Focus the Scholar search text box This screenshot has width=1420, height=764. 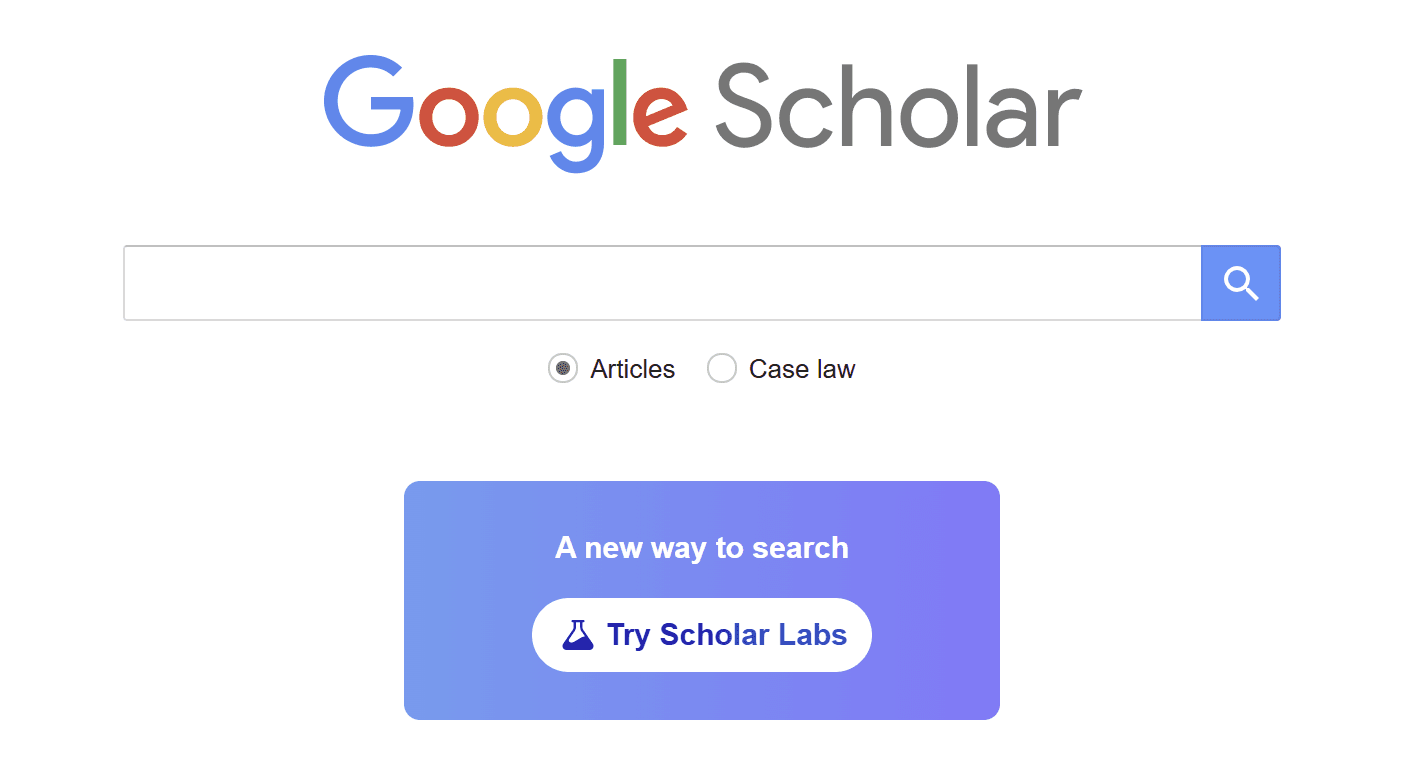[662, 284]
